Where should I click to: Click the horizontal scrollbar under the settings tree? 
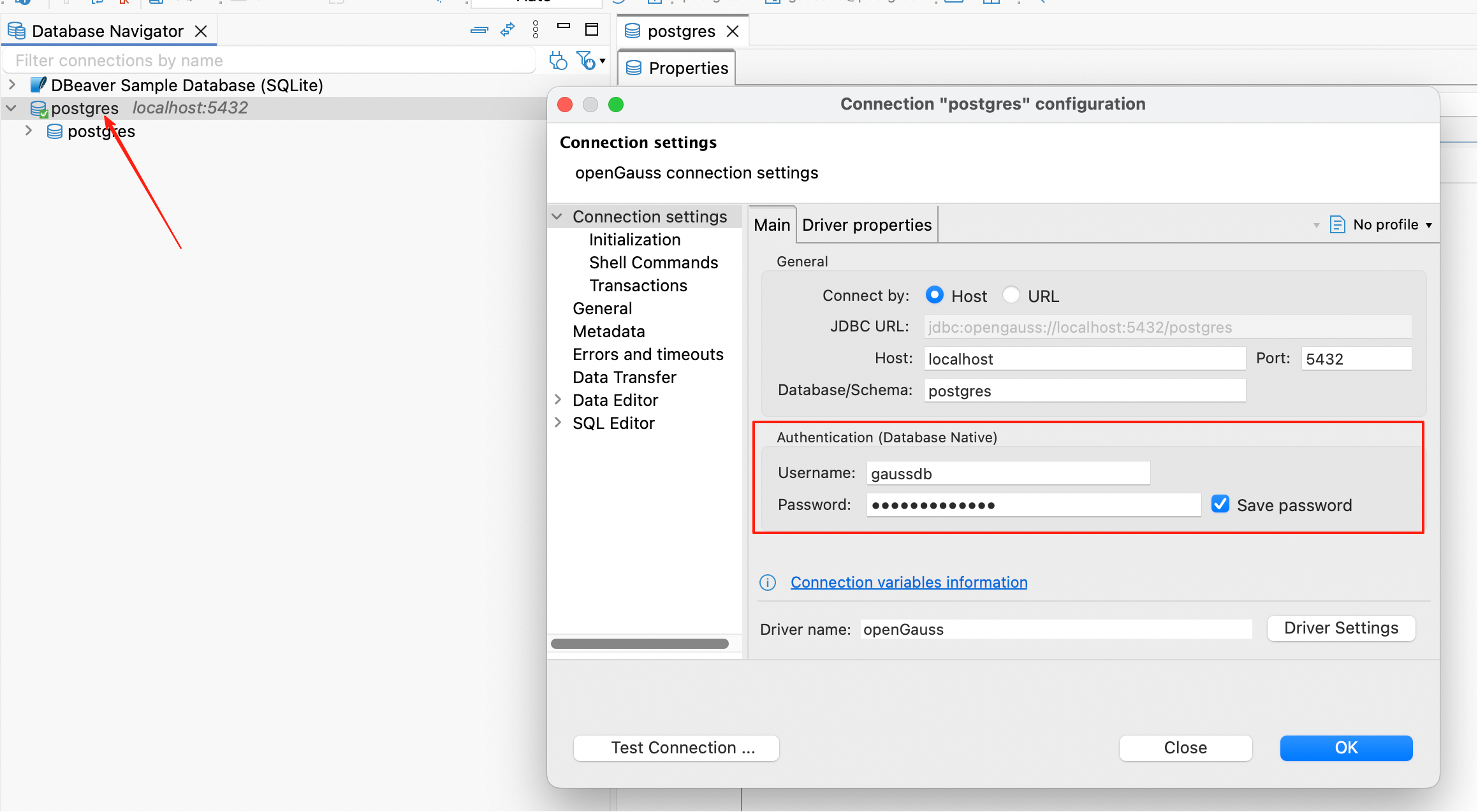pyautogui.click(x=640, y=644)
